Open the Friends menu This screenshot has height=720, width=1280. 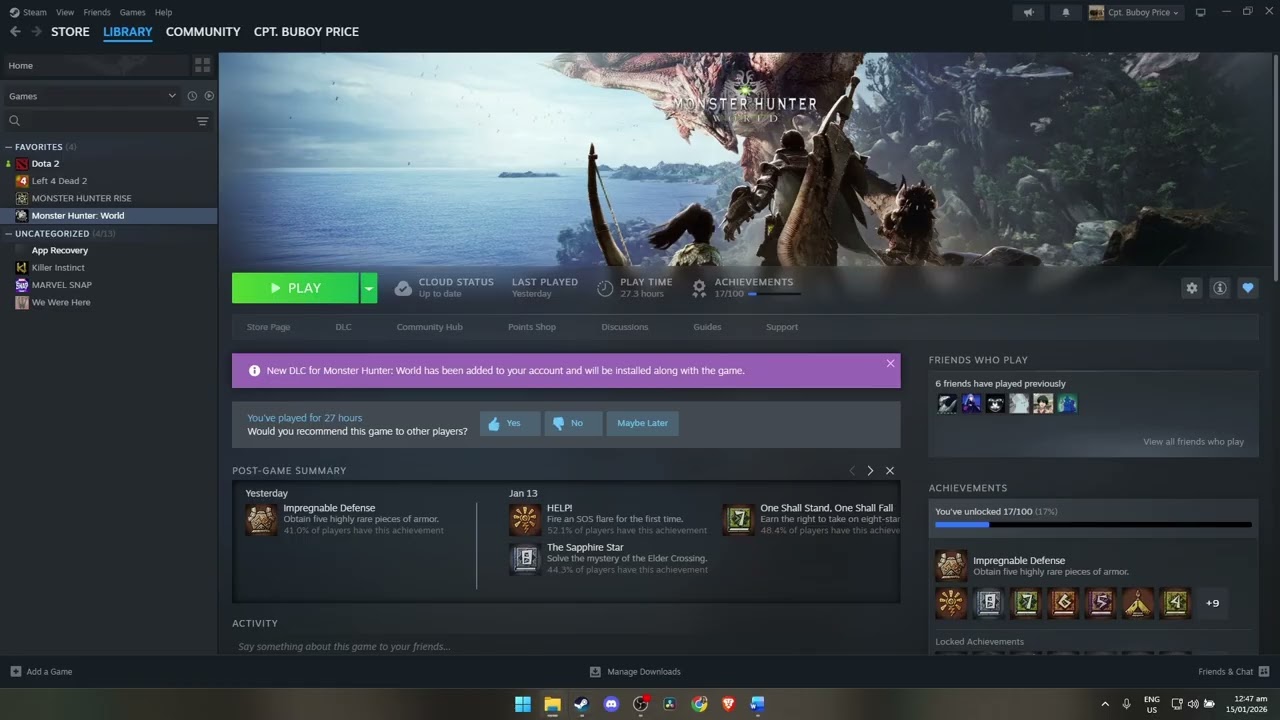click(x=97, y=12)
